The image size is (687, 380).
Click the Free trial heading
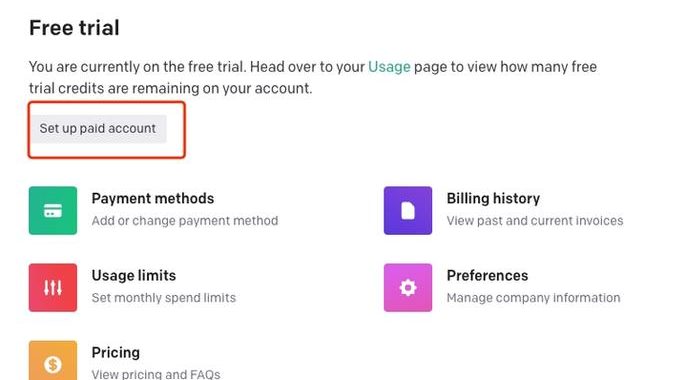74,28
